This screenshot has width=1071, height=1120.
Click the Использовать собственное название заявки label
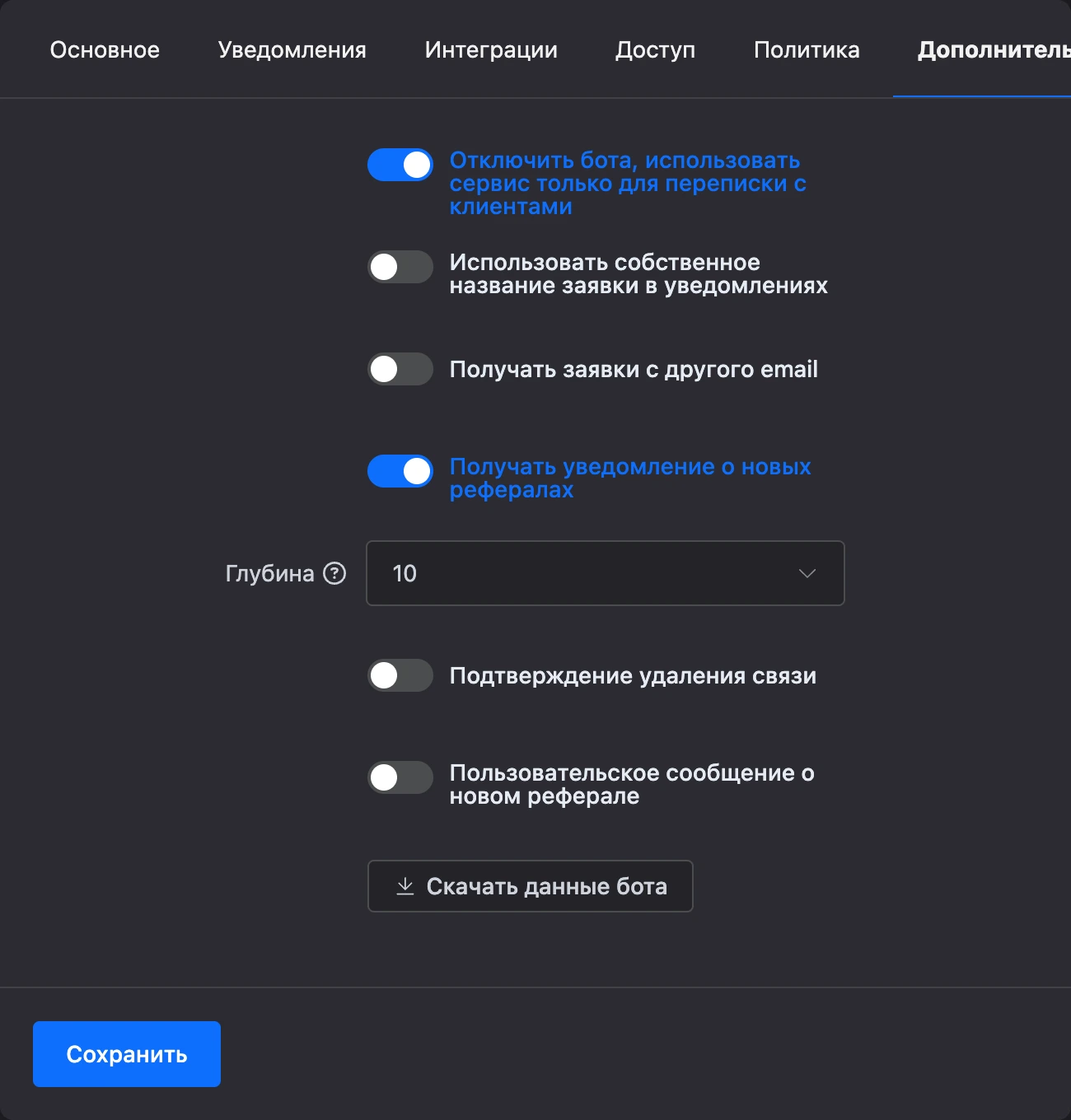[x=638, y=273]
